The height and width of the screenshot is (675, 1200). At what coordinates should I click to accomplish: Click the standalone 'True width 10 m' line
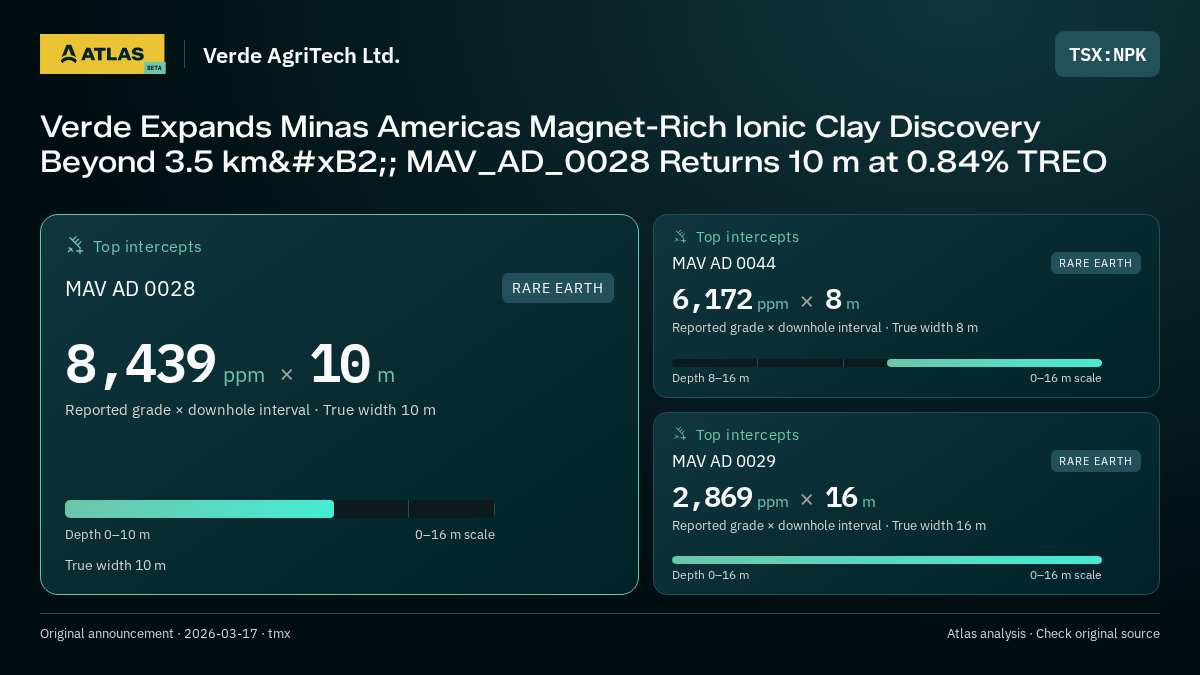(115, 566)
